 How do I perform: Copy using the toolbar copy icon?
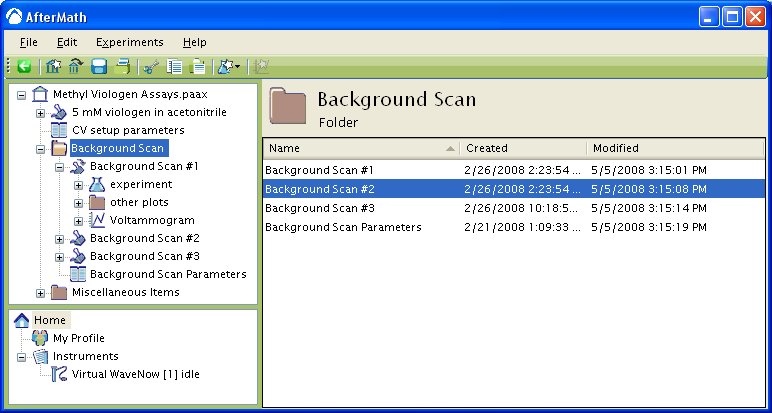pyautogui.click(x=174, y=66)
